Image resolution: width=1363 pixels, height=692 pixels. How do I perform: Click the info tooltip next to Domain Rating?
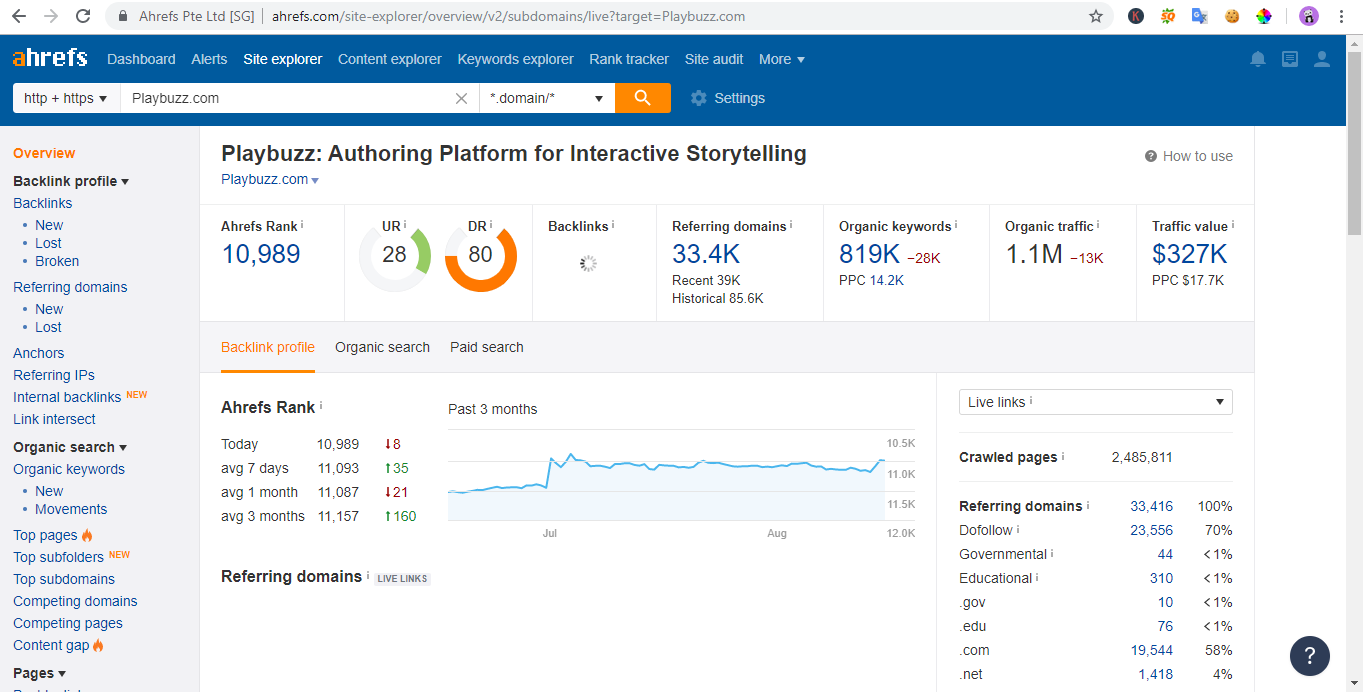(x=492, y=221)
